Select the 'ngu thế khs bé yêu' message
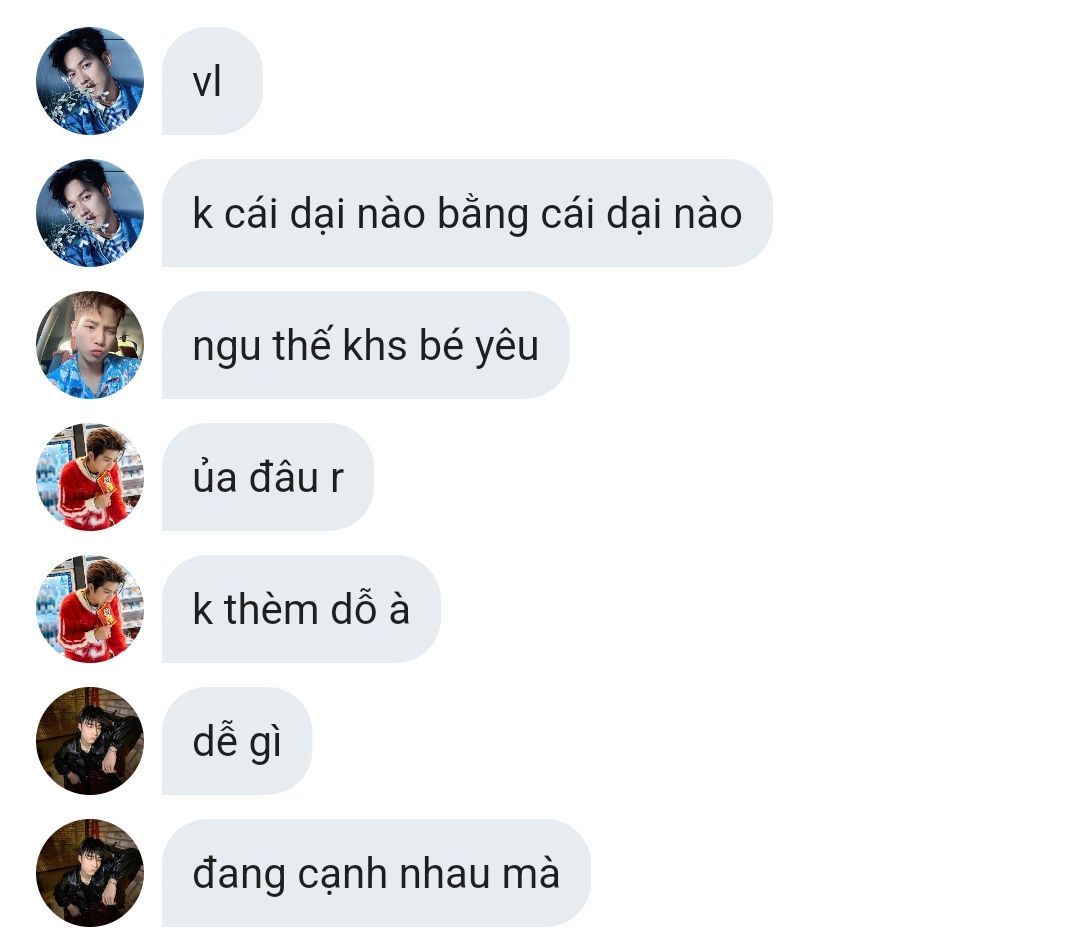 366,344
